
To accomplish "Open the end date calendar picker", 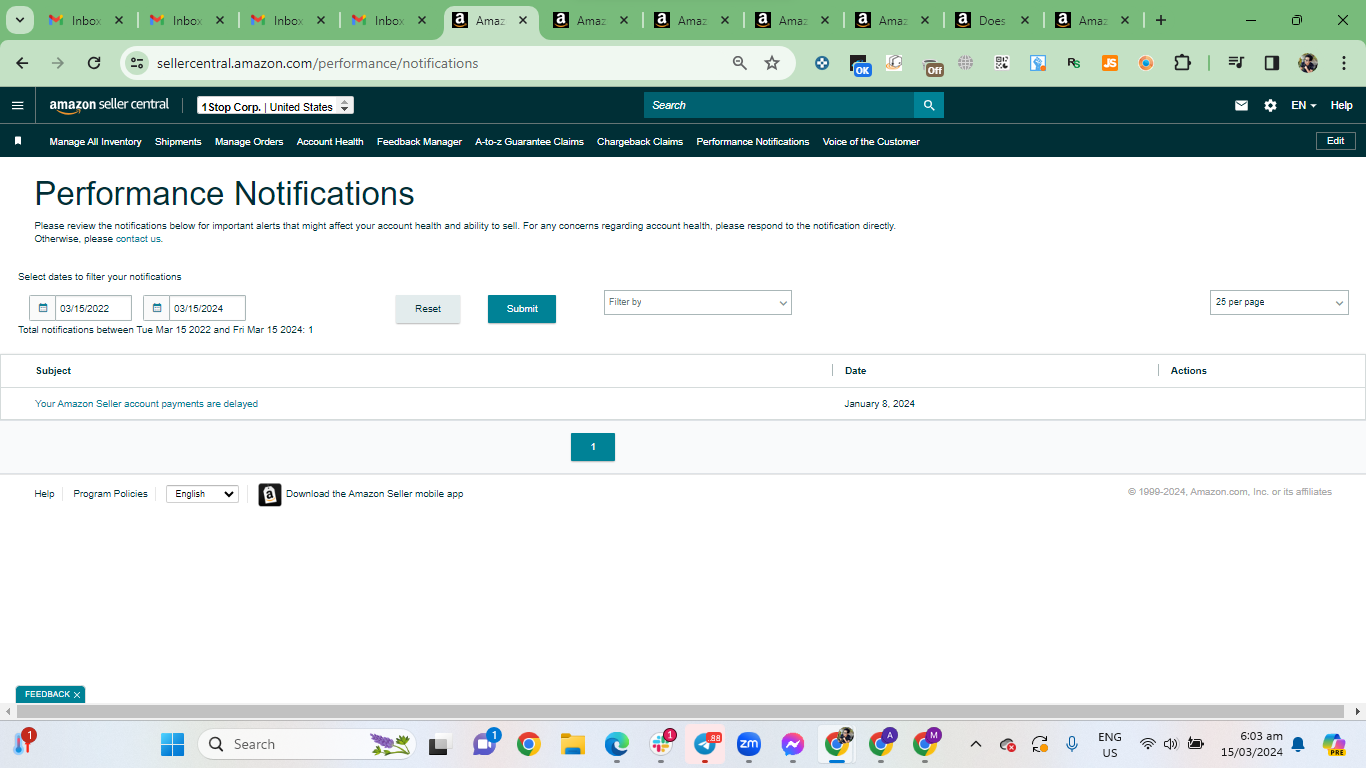I will 157,308.
